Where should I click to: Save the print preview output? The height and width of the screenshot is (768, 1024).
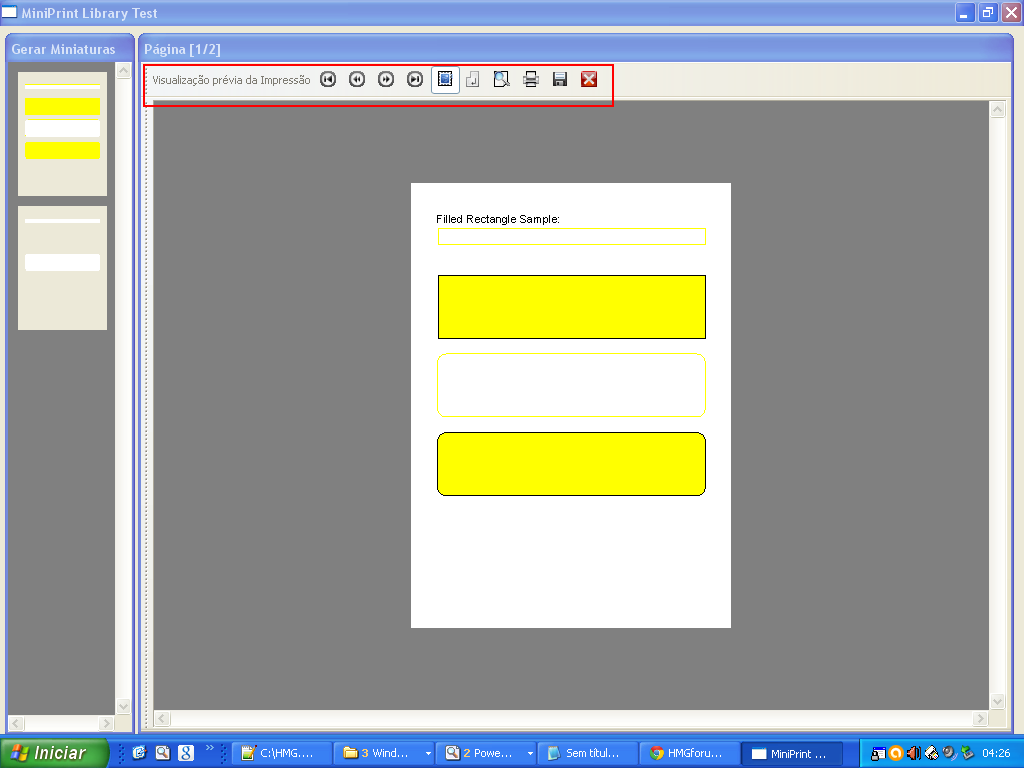(559, 79)
